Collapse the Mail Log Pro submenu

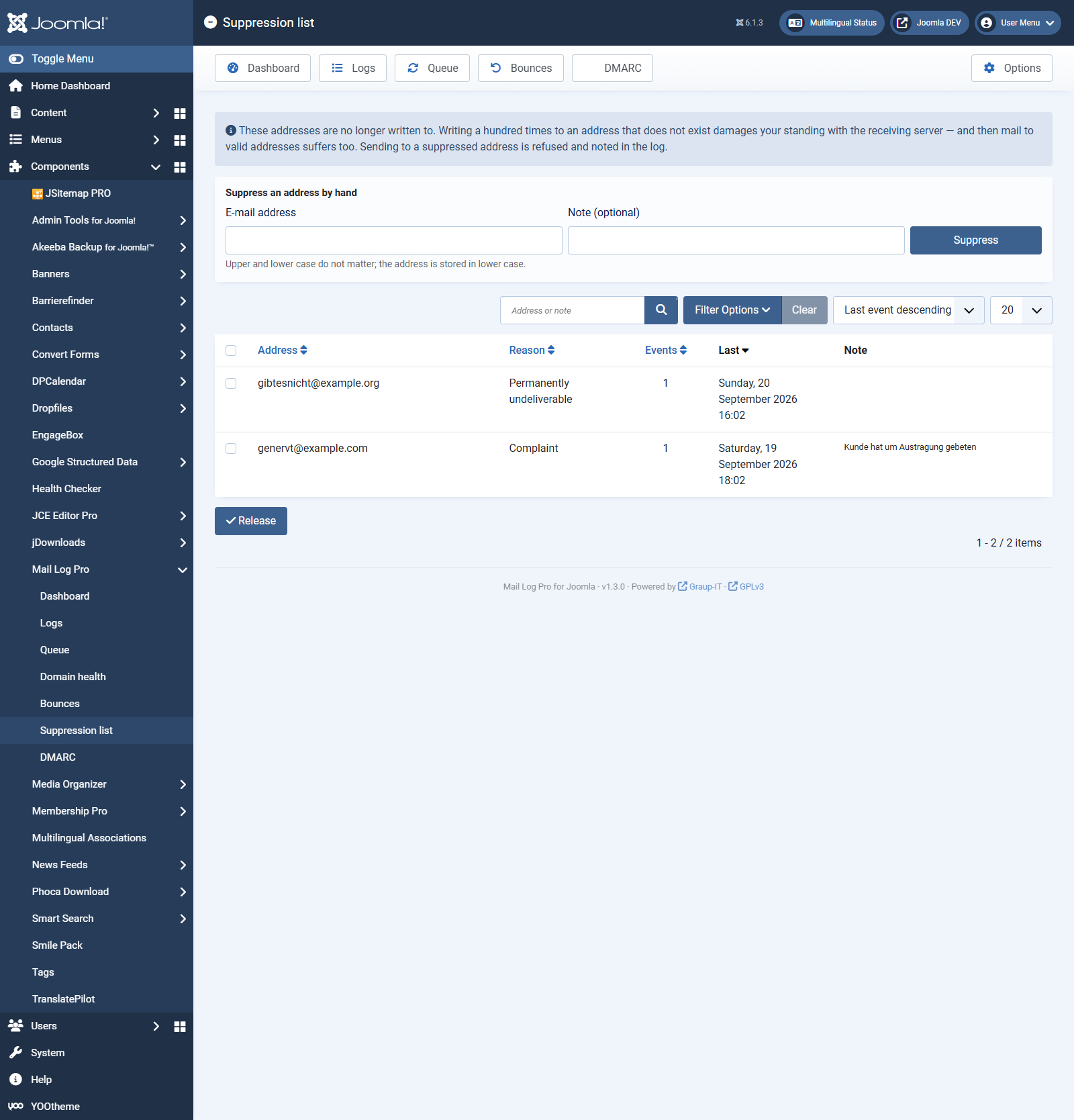tap(183, 569)
